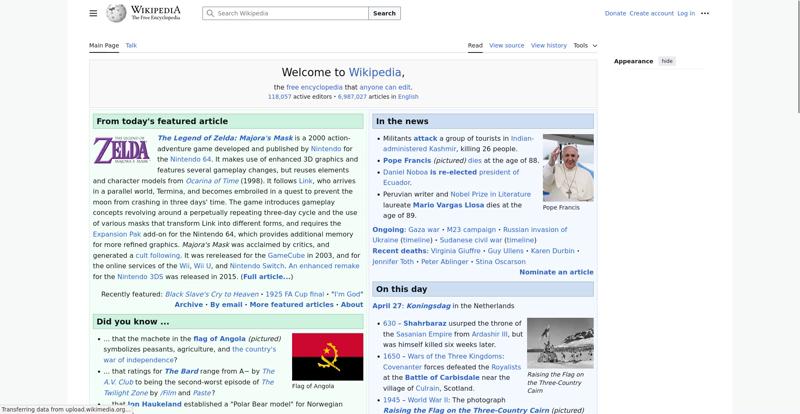
Task: Open the free encyclopedia link
Action: point(314,87)
